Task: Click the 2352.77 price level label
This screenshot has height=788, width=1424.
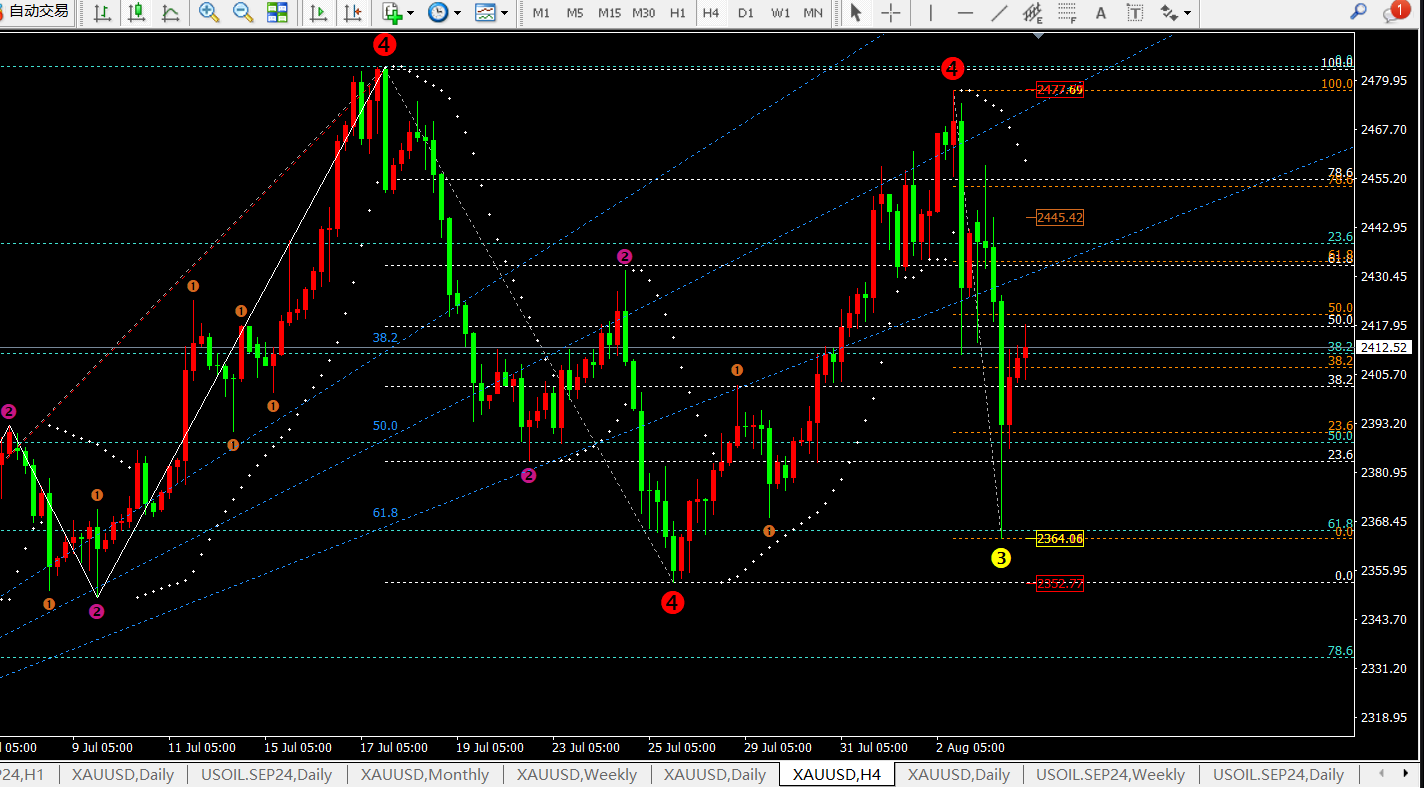Action: click(x=1059, y=584)
